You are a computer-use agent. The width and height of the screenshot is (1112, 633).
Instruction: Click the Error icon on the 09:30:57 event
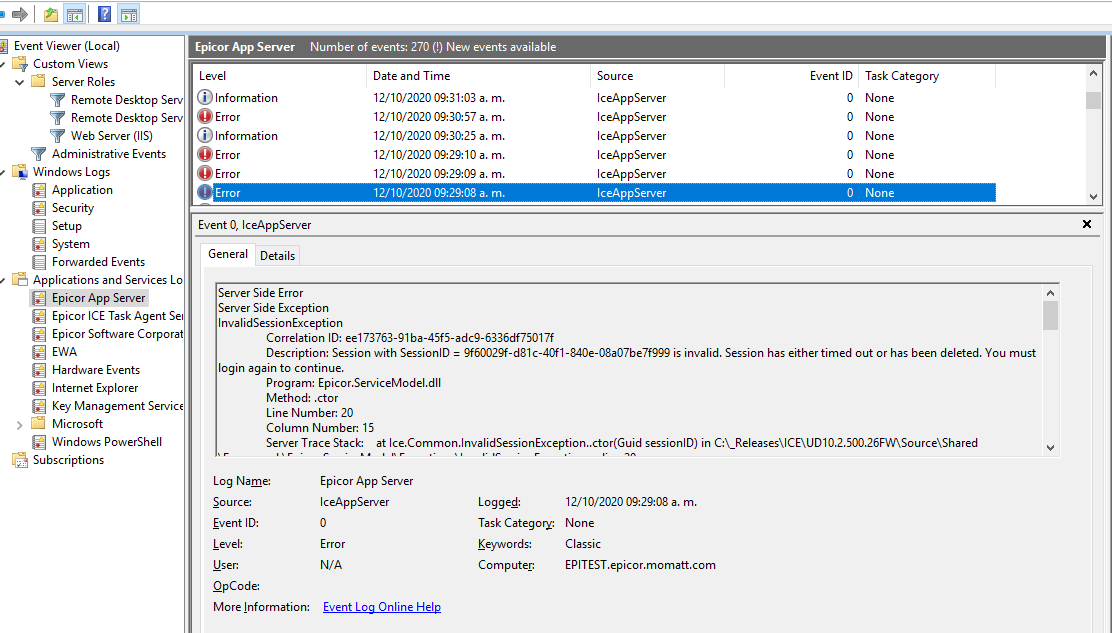(x=205, y=116)
